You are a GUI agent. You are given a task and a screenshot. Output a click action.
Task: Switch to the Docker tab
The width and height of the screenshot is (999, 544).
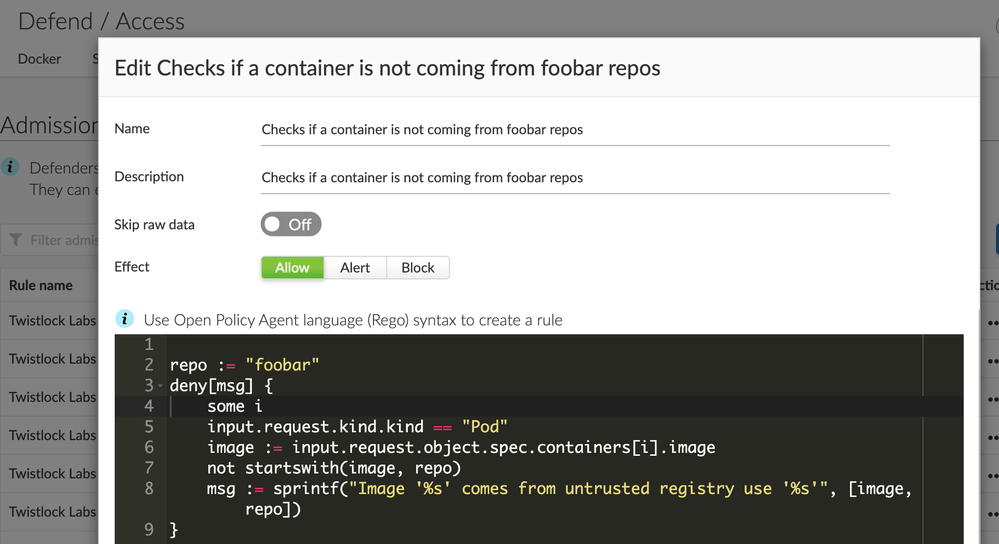(x=40, y=59)
